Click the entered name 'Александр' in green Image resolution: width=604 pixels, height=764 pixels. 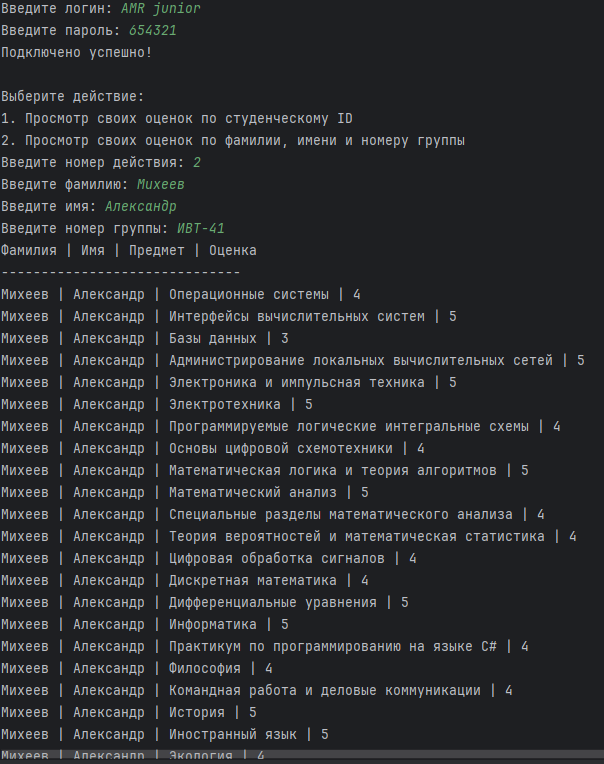[141, 206]
